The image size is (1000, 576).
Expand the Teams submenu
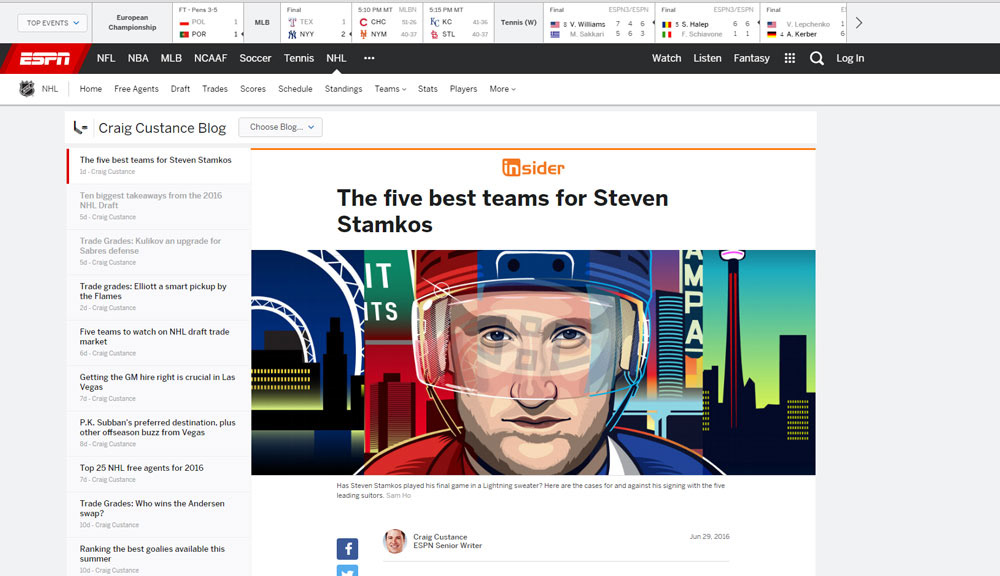pos(390,89)
